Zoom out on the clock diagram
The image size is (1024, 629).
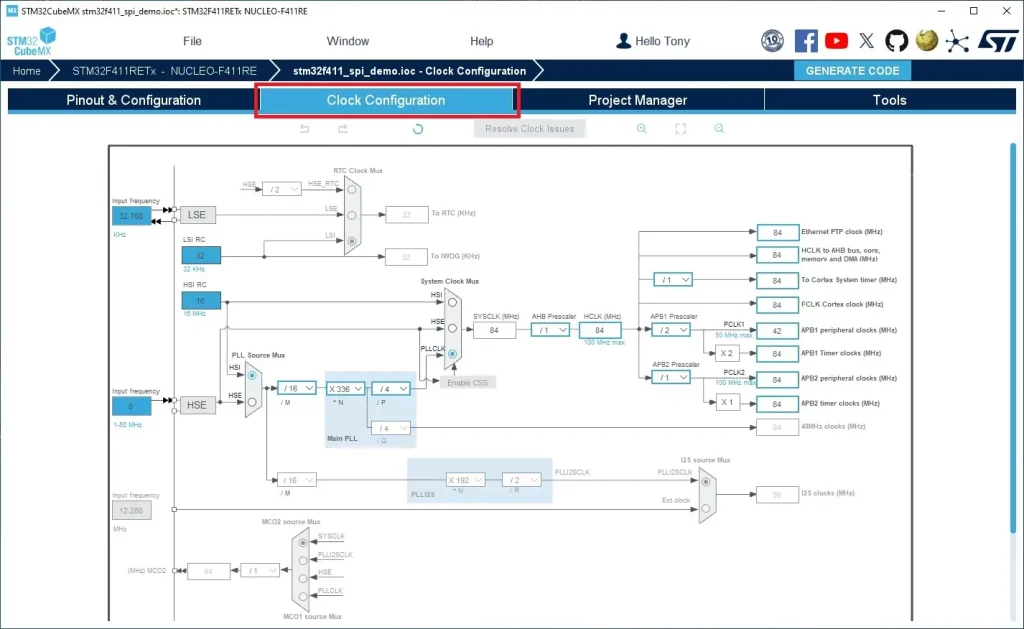(718, 129)
